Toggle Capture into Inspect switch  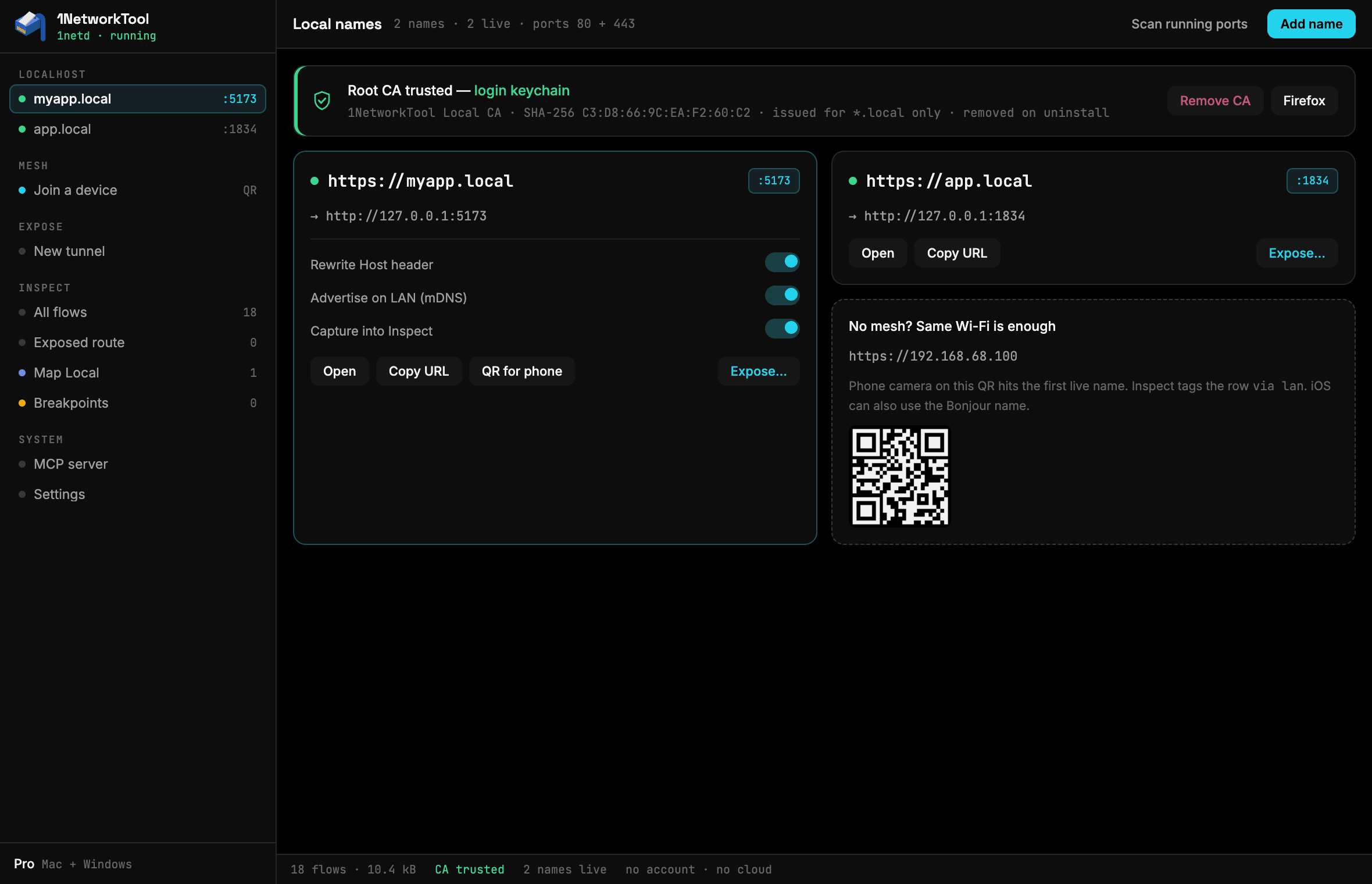pos(782,329)
